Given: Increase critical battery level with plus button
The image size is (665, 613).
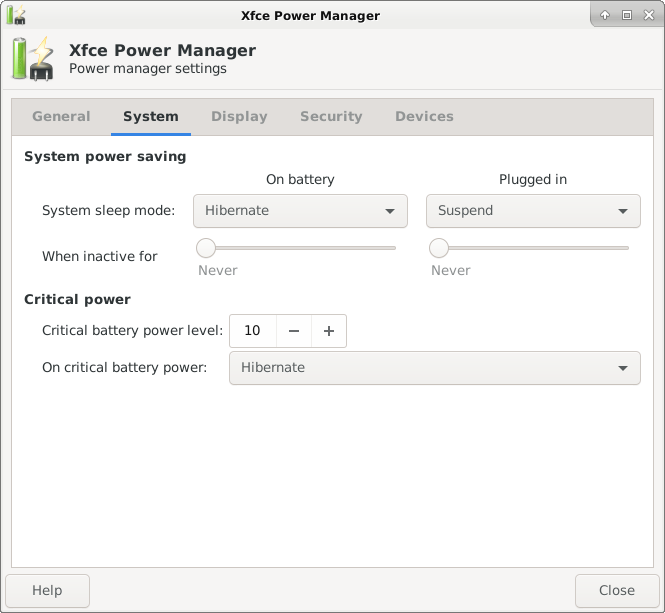Looking at the screenshot, I should [329, 331].
